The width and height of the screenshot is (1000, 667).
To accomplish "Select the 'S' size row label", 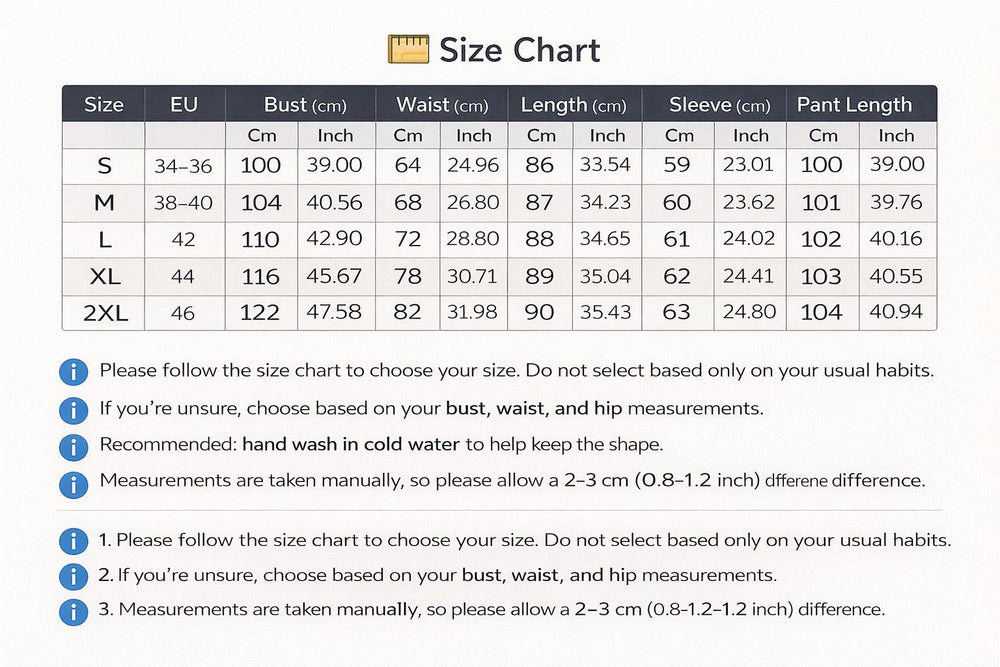I will pyautogui.click(x=104, y=166).
